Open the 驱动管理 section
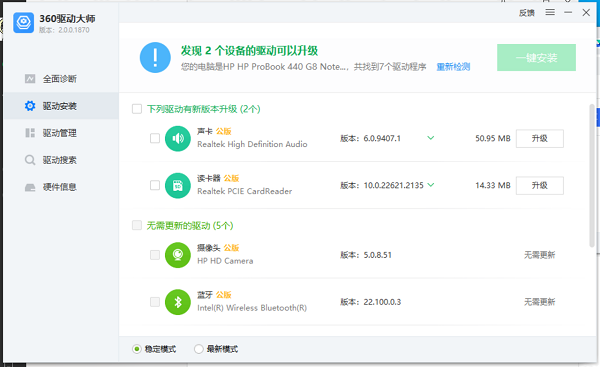600x367 pixels. point(61,133)
